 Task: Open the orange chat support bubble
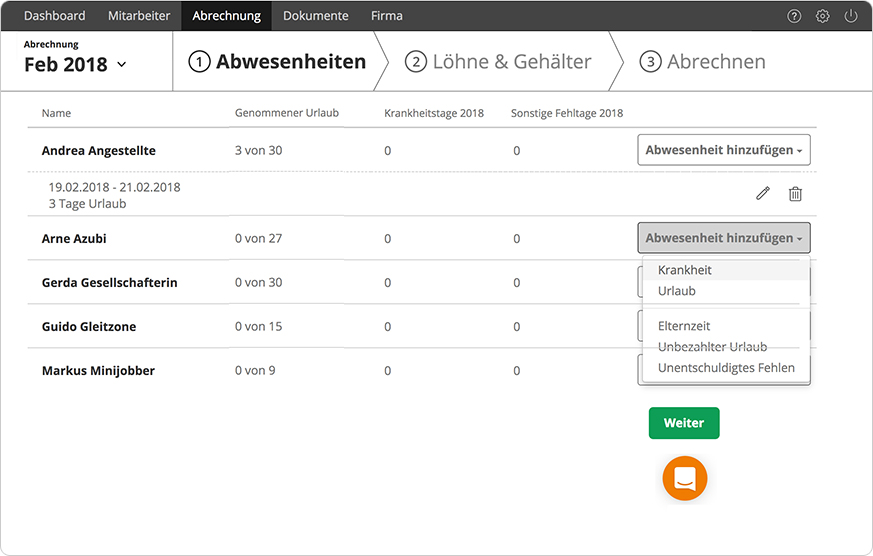pyautogui.click(x=685, y=478)
